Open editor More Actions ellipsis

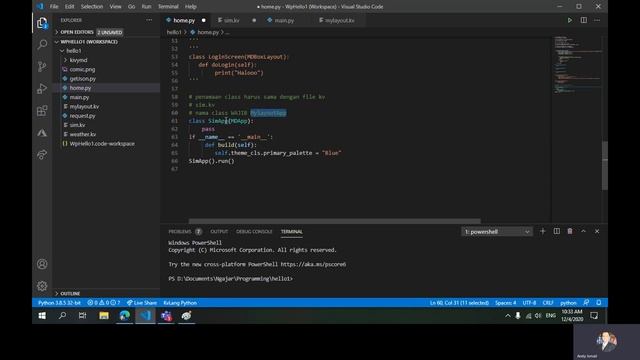point(597,20)
